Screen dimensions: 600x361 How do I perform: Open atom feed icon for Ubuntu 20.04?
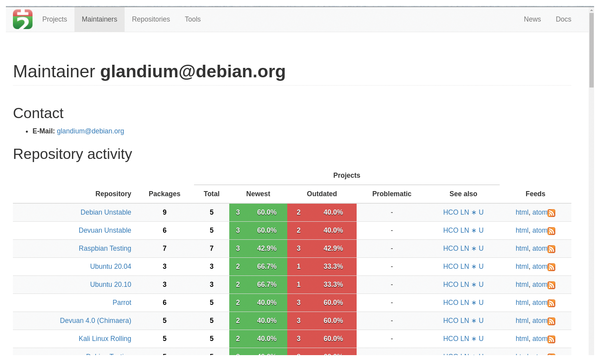(551, 267)
